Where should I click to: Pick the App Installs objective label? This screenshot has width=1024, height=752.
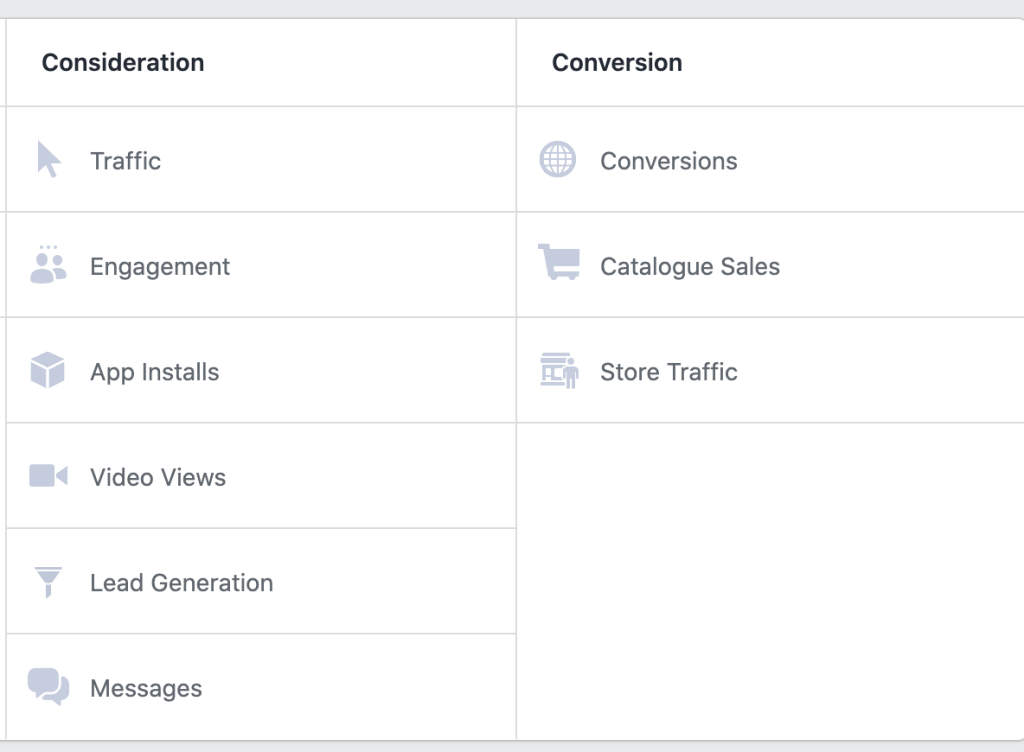154,372
